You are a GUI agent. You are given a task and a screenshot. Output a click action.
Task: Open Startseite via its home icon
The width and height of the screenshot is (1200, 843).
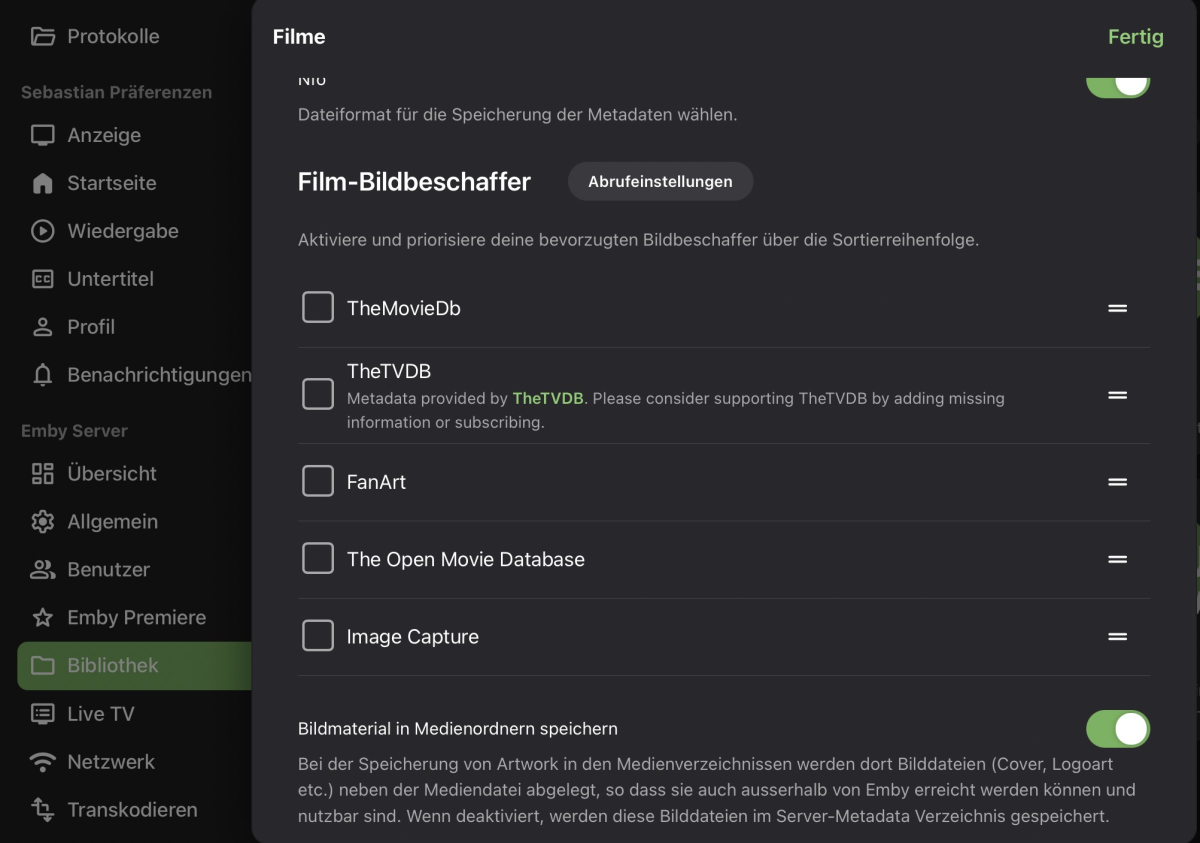(x=42, y=183)
